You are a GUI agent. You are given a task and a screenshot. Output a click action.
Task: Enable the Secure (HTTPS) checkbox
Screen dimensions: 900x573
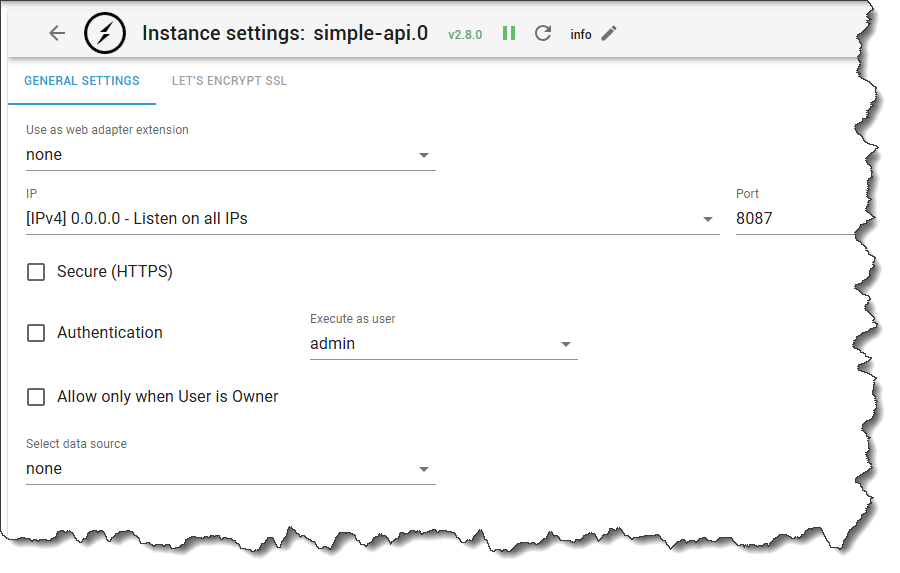36,272
